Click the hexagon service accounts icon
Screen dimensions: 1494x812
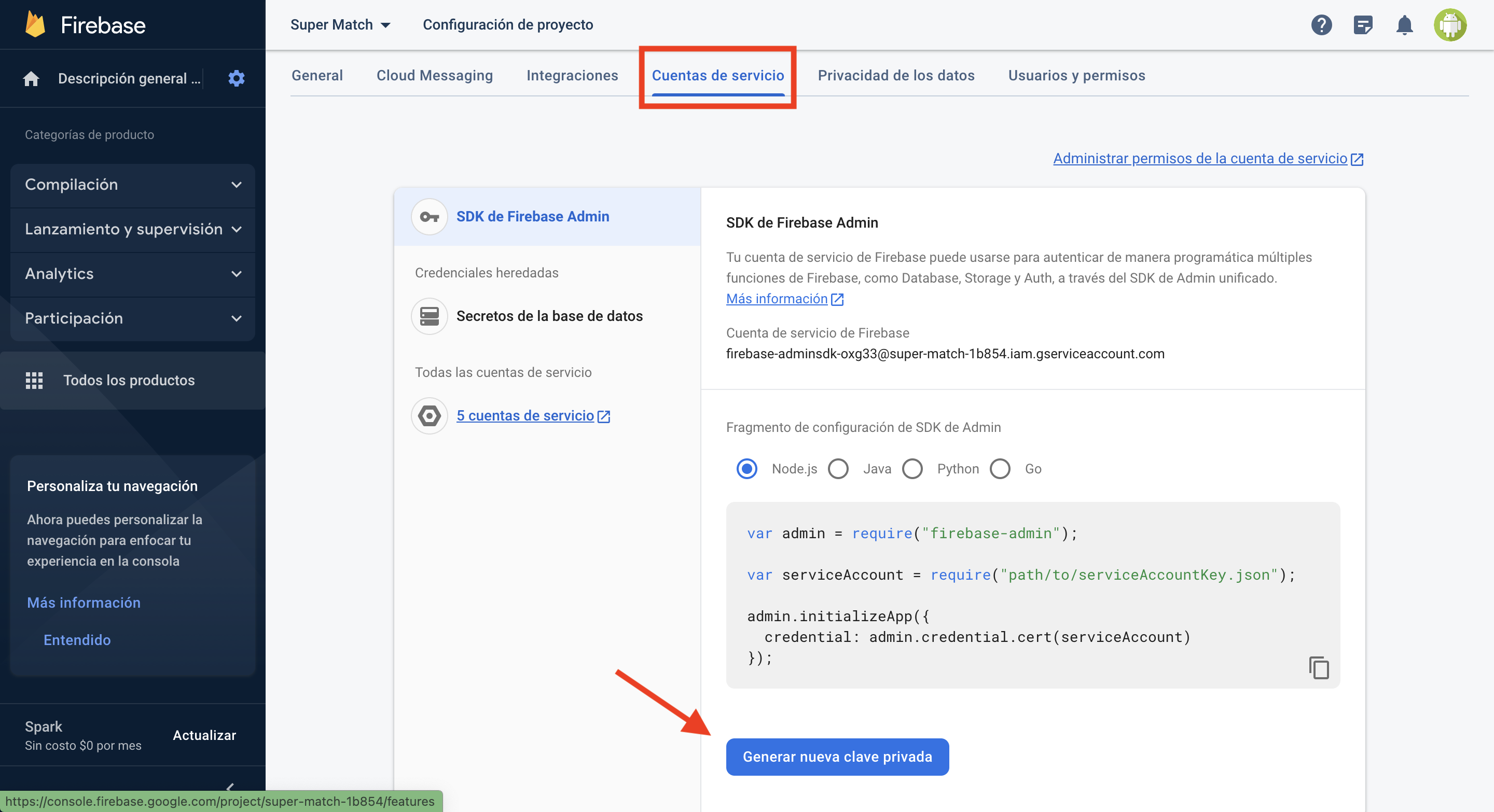coord(429,415)
